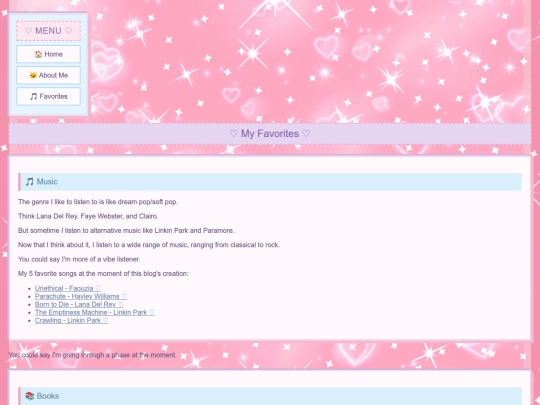Click text 'The genre I like to listen to'
540x405 pixels.
58,202
